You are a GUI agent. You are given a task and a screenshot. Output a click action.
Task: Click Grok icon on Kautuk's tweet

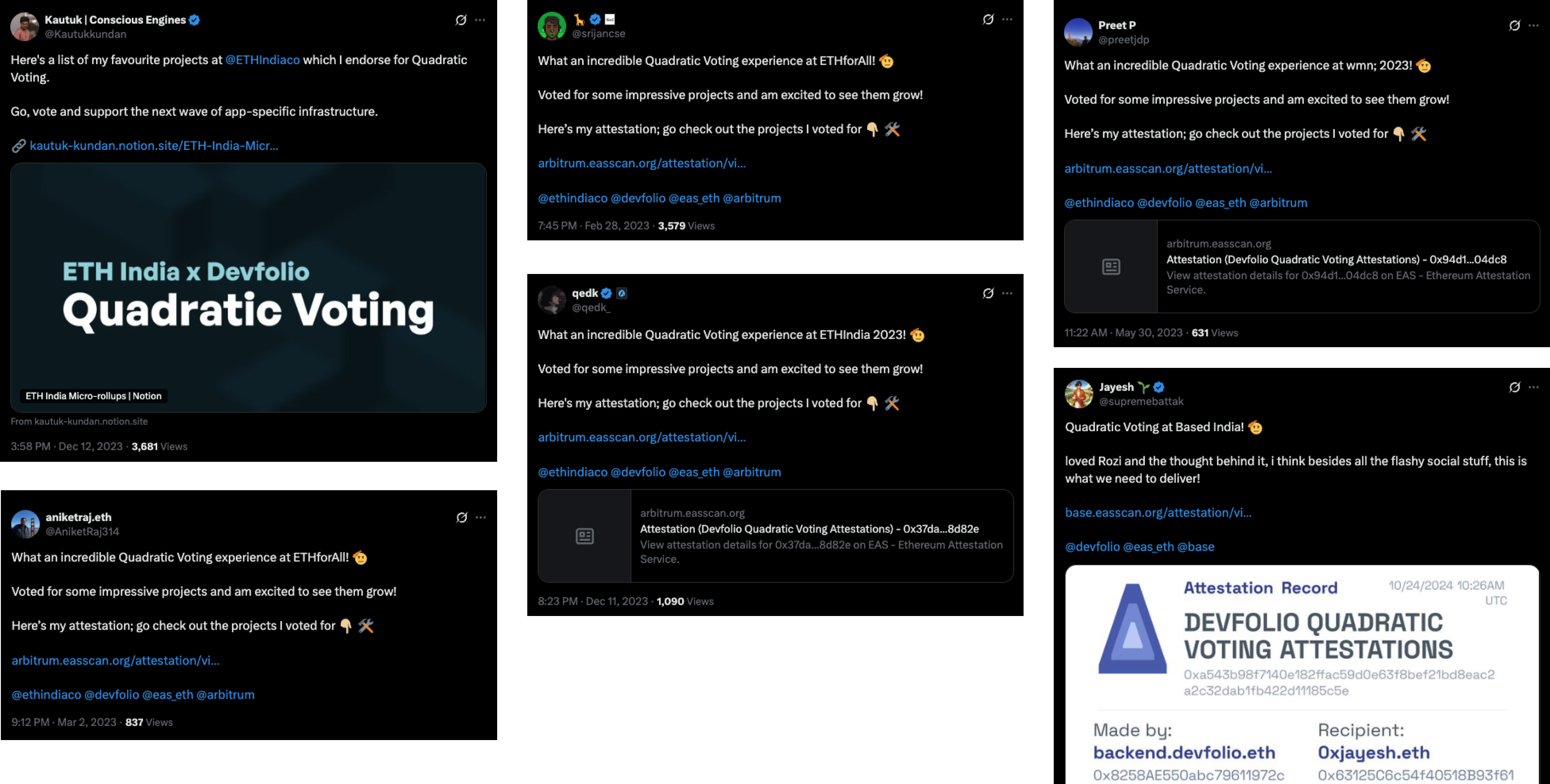coord(461,20)
